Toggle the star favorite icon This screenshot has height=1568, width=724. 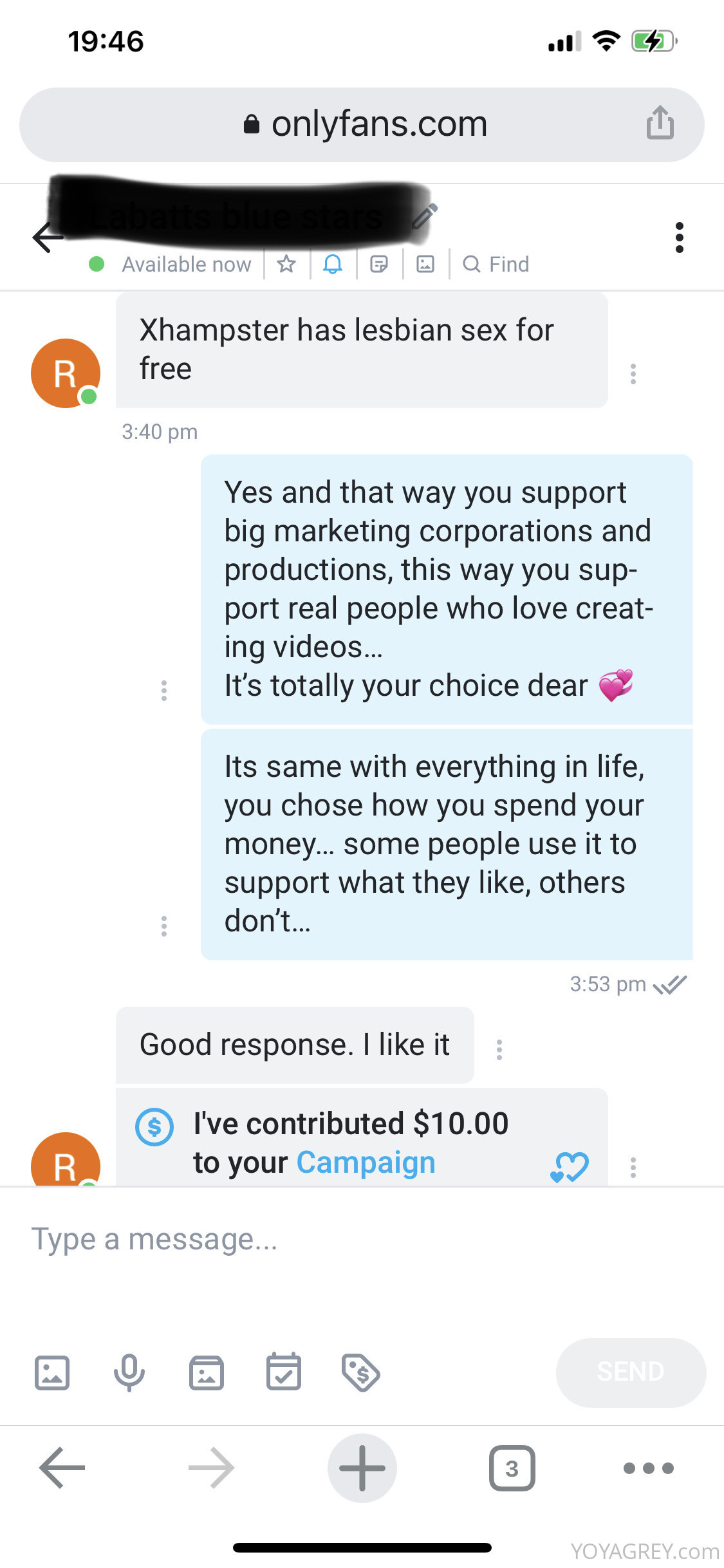click(286, 264)
